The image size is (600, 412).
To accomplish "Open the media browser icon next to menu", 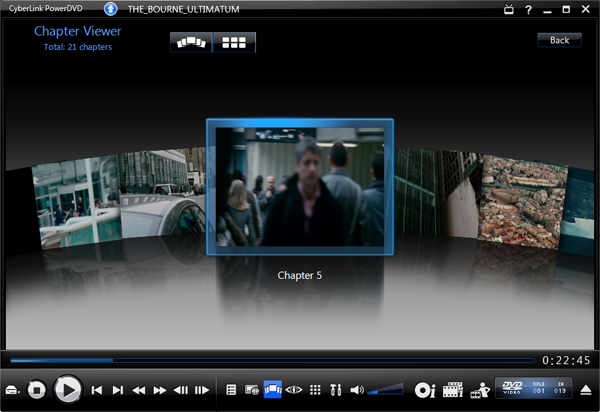I will pos(252,390).
